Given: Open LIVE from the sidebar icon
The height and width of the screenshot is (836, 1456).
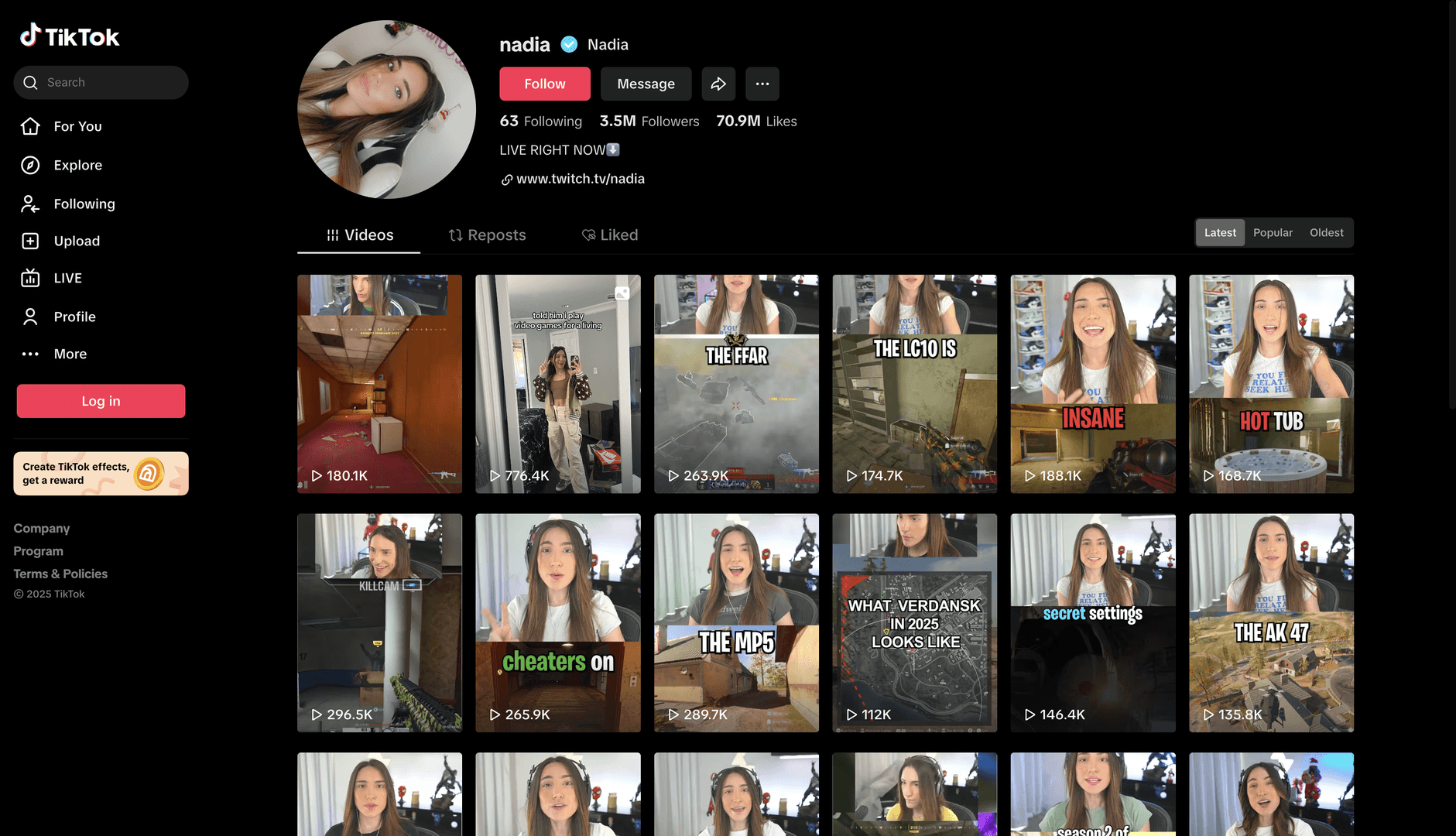Looking at the screenshot, I should (x=30, y=278).
